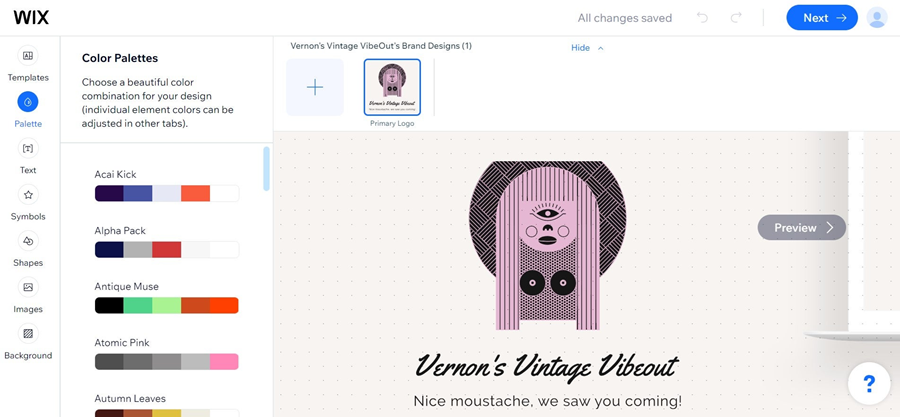Open the help question mark button
Image resolution: width=900 pixels, height=417 pixels.
coord(869,383)
